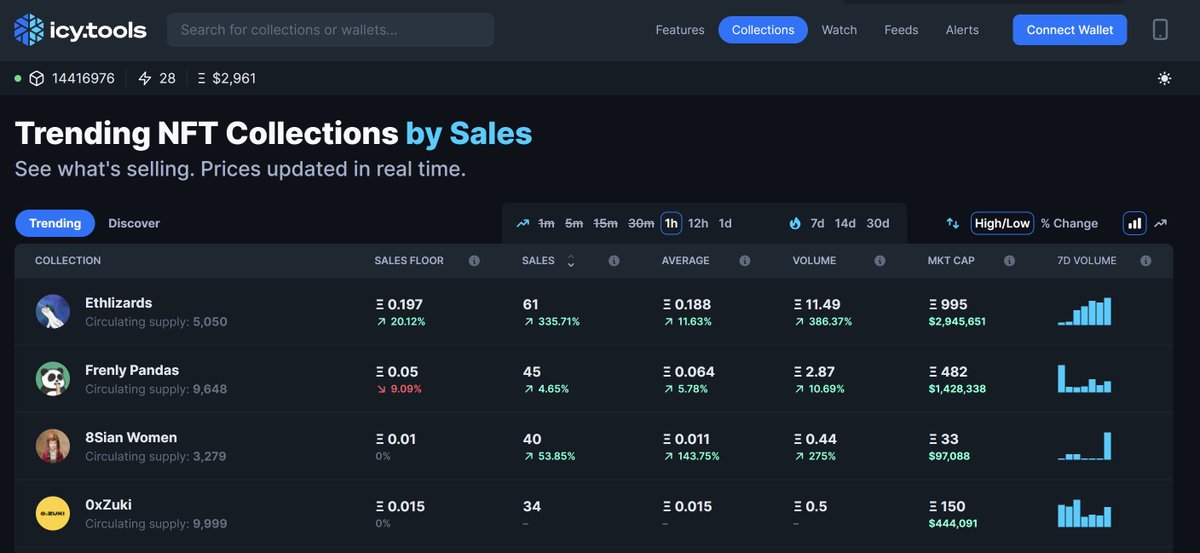This screenshot has width=1200, height=553.
Task: Click the Volume column info icon
Action: 880,261
